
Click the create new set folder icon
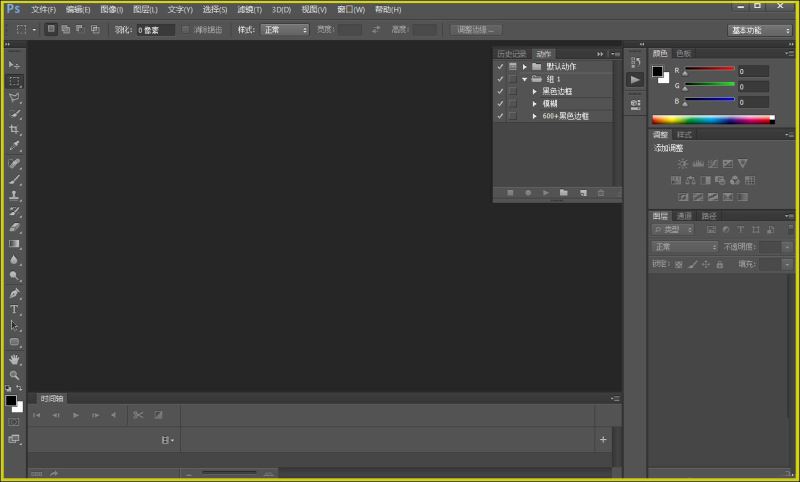564,193
